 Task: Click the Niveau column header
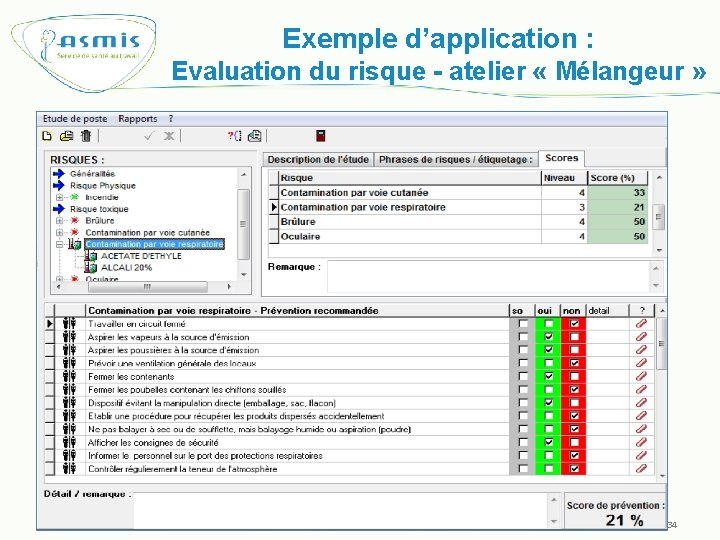pyautogui.click(x=564, y=178)
